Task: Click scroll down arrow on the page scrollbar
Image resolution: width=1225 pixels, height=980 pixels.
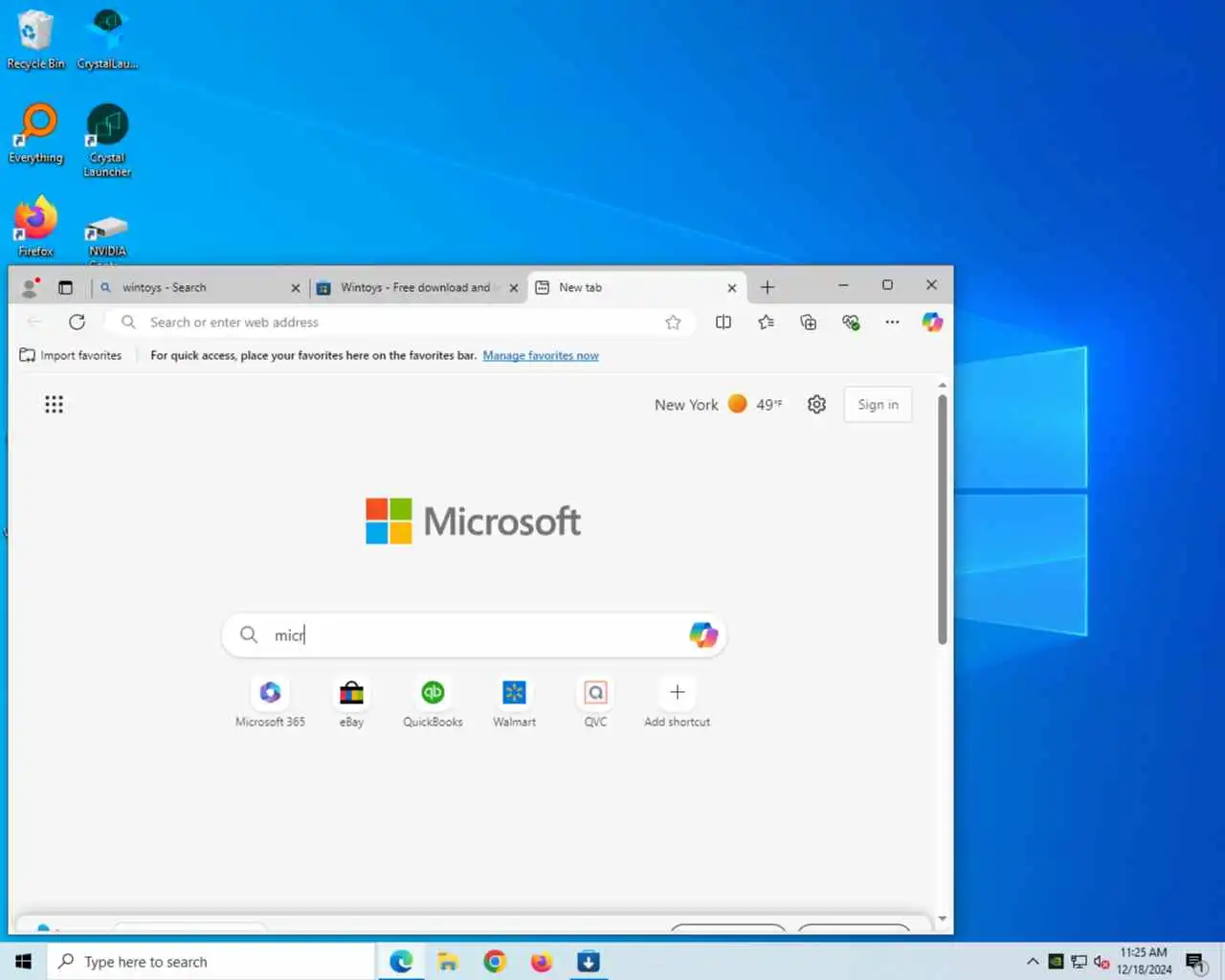Action: pyautogui.click(x=943, y=919)
